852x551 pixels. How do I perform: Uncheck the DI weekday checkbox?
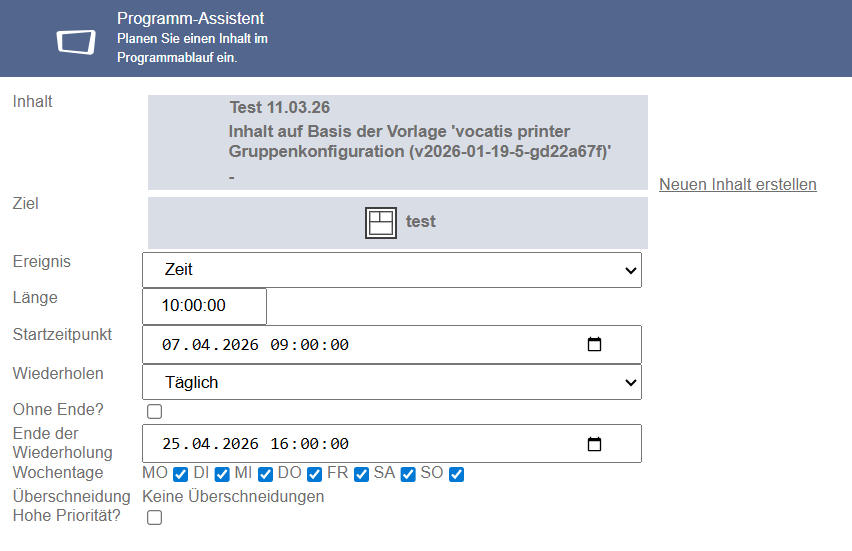coord(222,474)
